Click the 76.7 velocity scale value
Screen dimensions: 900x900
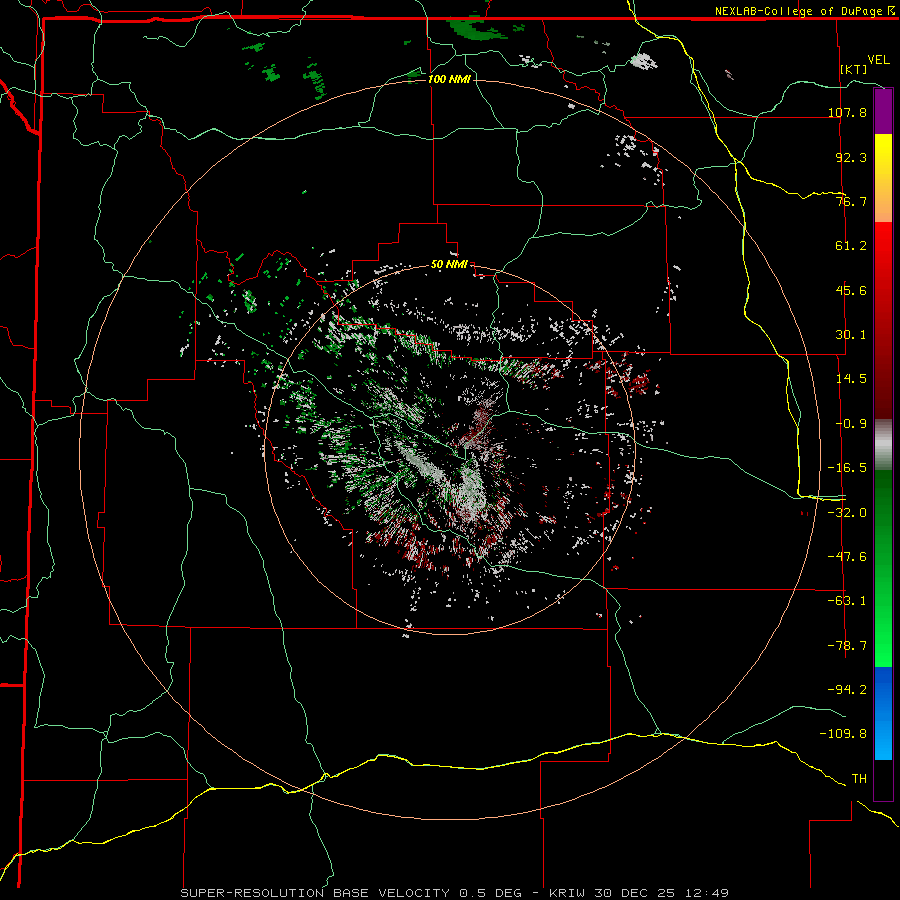tap(851, 201)
